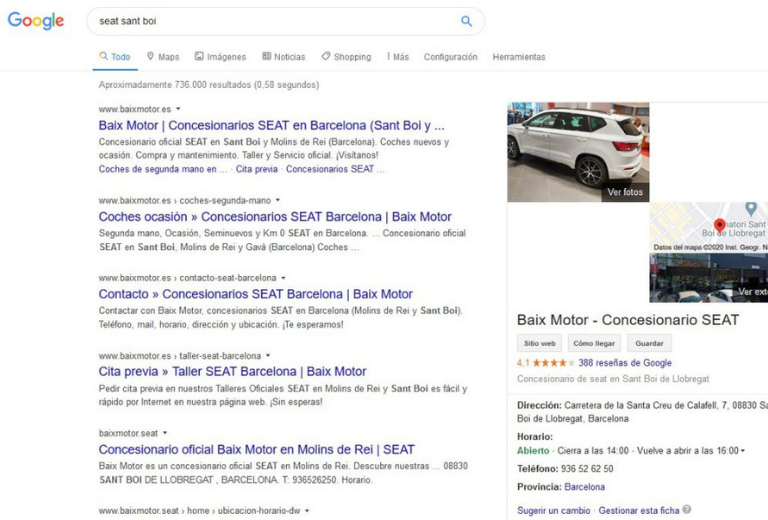Click the green 'Abierto' status text

point(533,450)
